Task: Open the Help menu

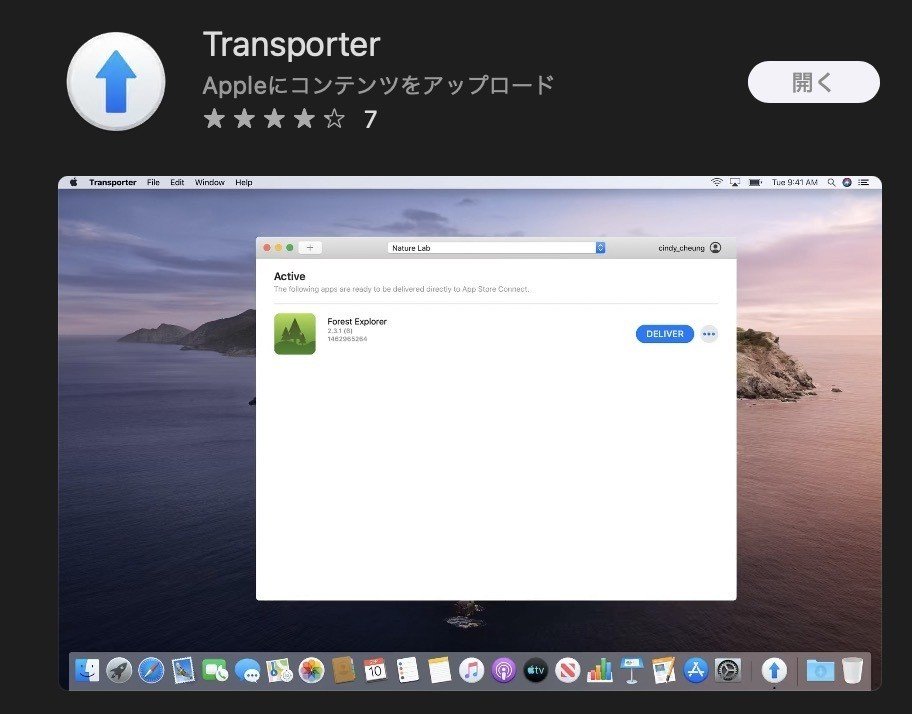Action: coord(244,182)
